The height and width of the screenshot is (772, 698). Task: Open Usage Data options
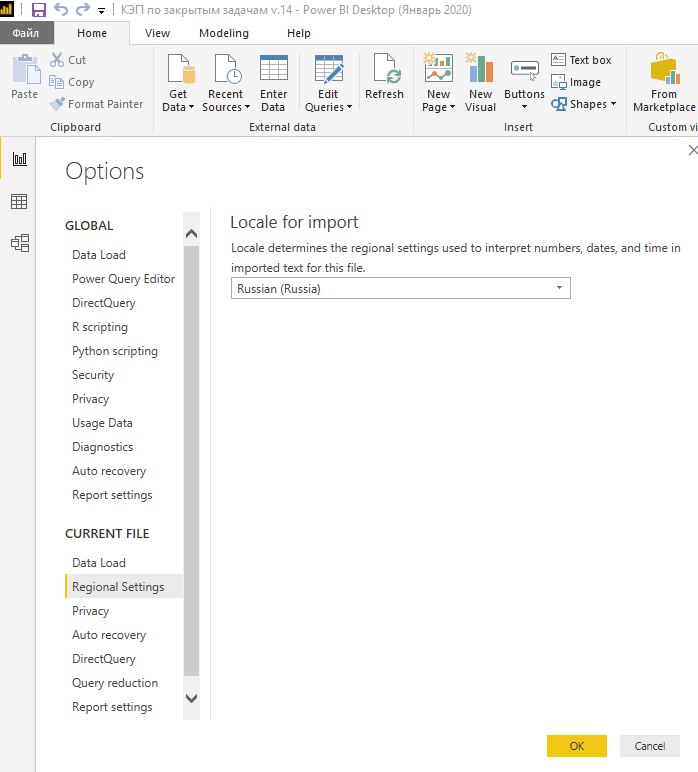point(102,423)
